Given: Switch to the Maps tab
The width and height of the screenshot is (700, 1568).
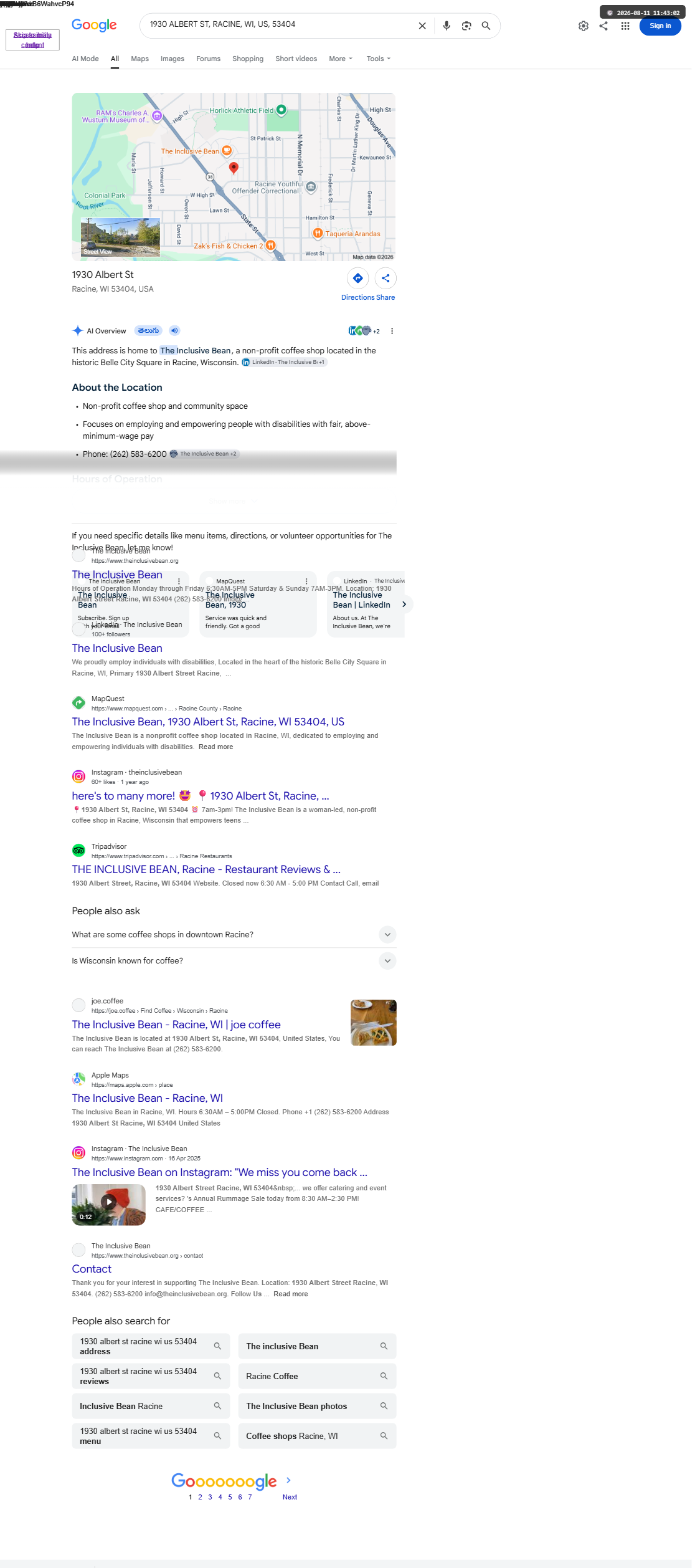Looking at the screenshot, I should 140,59.
